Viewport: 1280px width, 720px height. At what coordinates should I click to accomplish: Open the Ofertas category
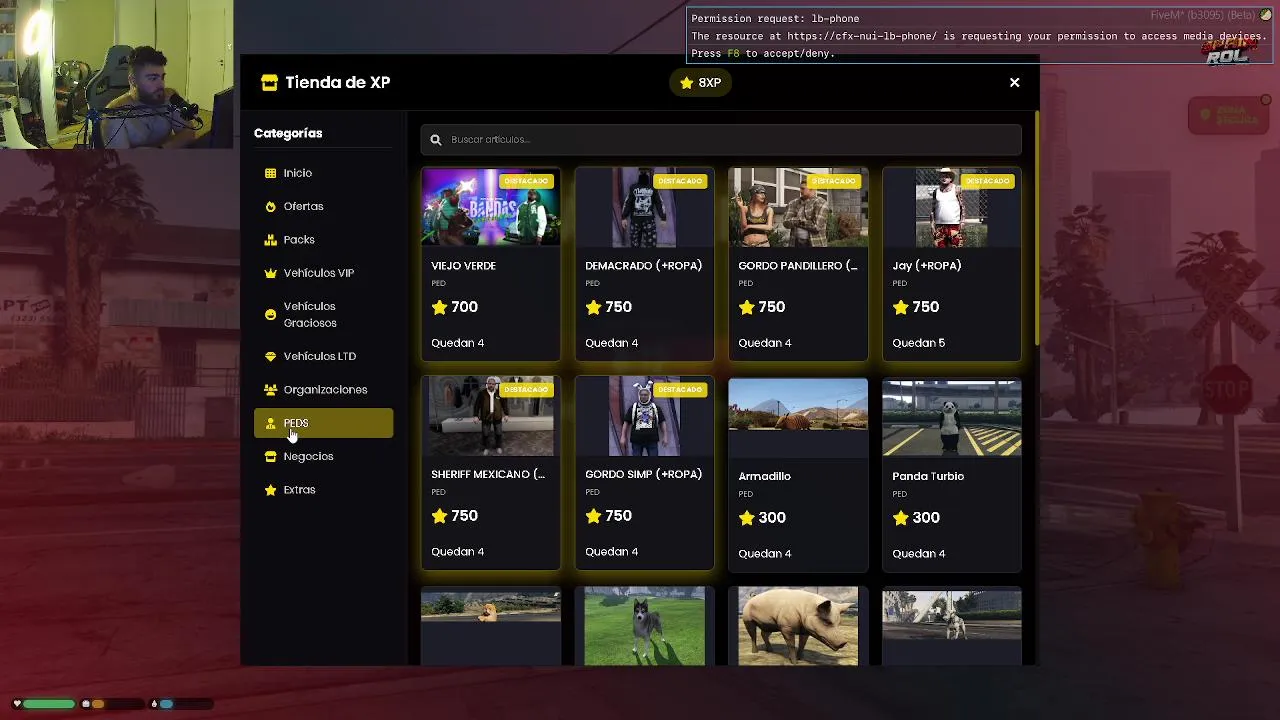323,206
